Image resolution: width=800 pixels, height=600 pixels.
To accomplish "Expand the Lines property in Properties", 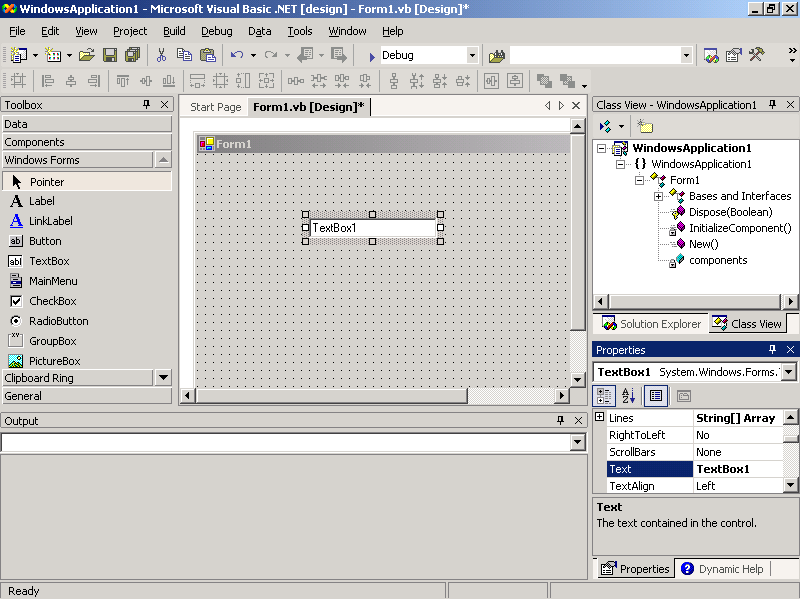I will click(600, 417).
